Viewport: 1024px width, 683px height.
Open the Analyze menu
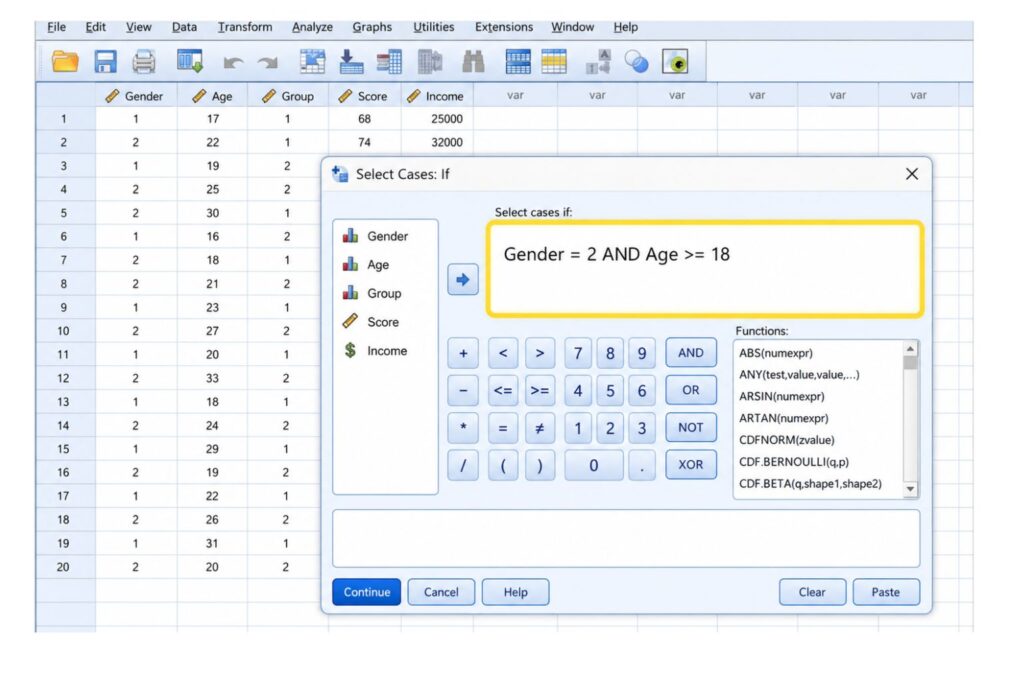point(312,27)
